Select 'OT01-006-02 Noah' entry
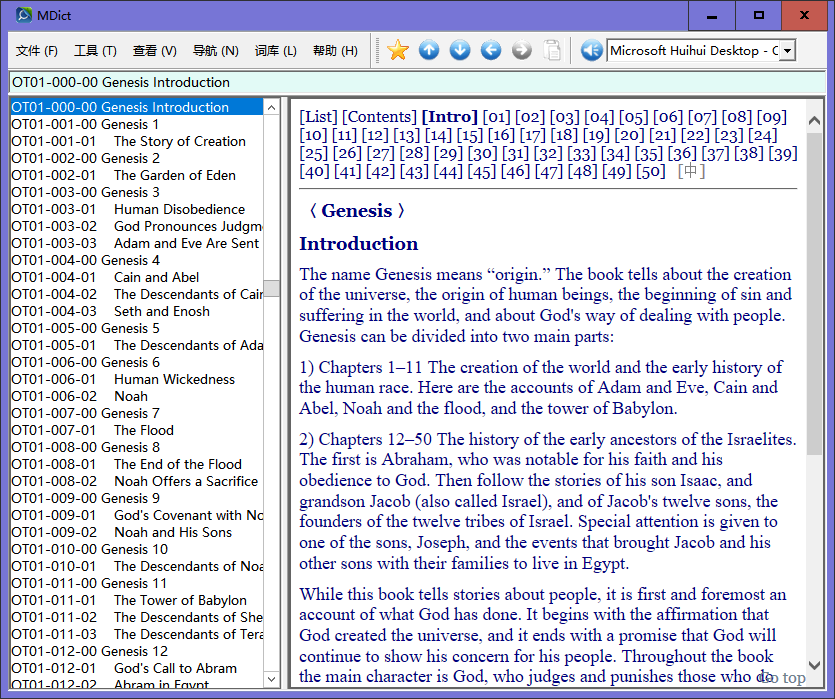The width and height of the screenshot is (835, 699). [x=137, y=397]
